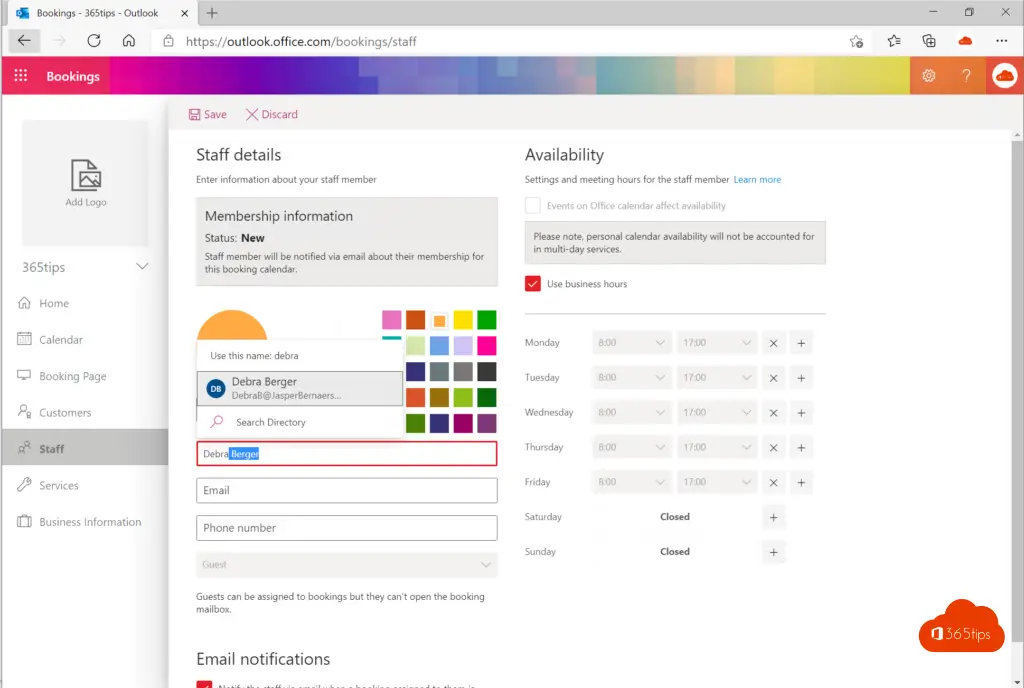Click the Help question mark icon
This screenshot has height=688, width=1024.
pyautogui.click(x=966, y=76)
